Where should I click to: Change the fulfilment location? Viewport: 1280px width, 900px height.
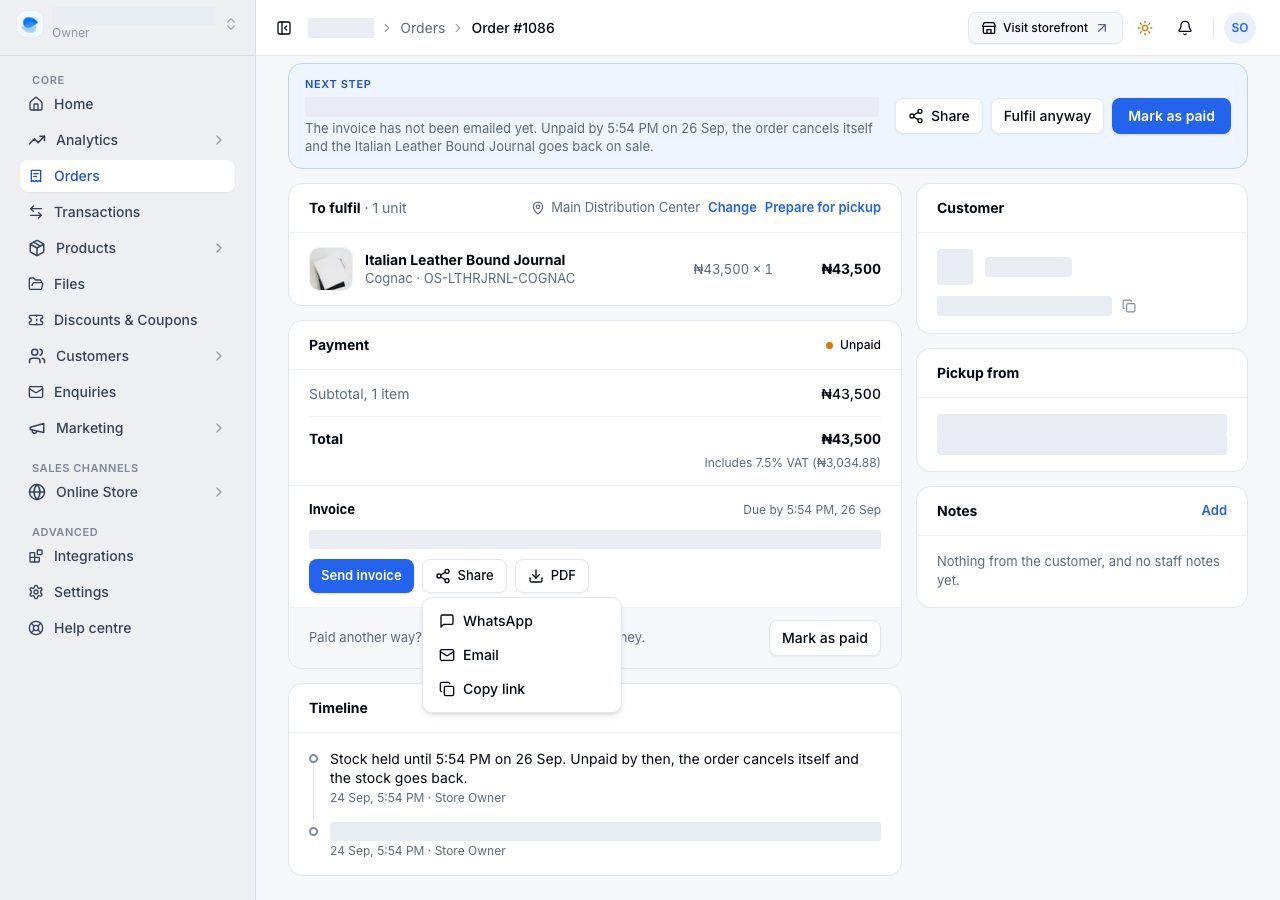732,207
